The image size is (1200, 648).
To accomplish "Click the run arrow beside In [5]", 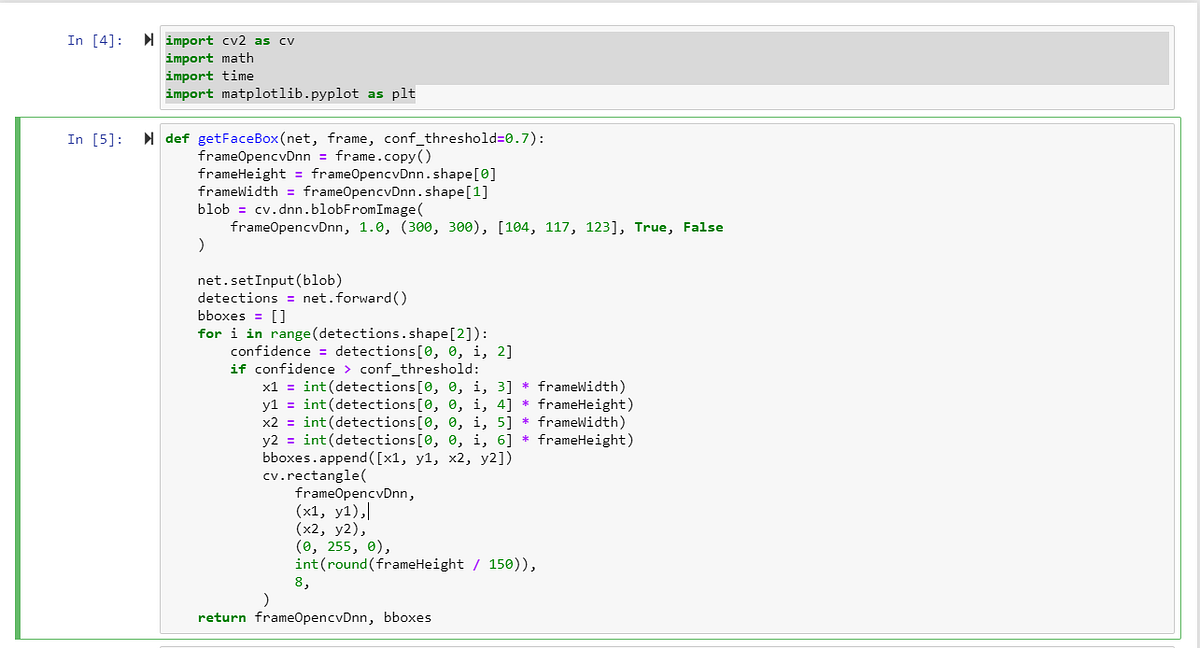I will 148,138.
